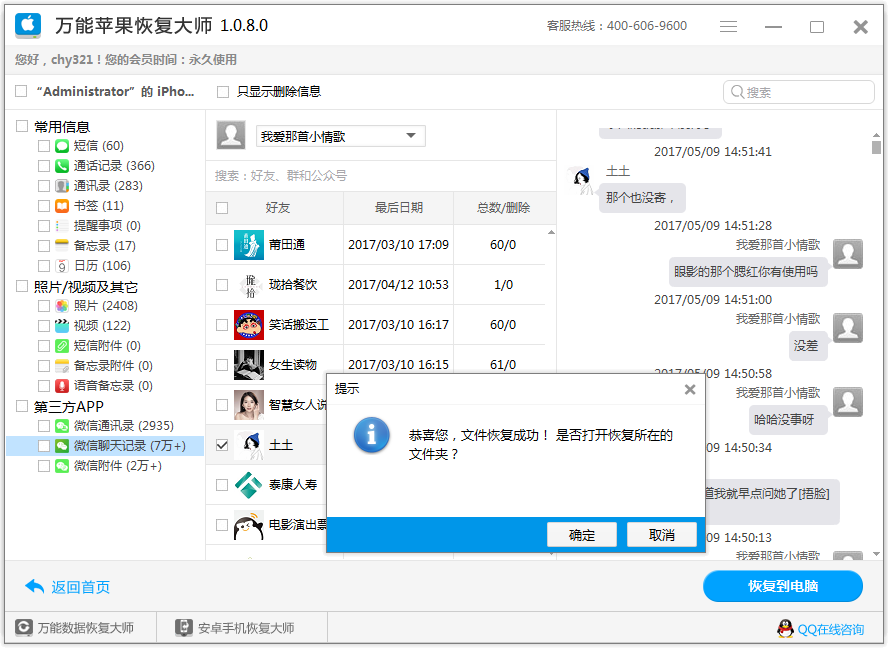
Task: Click the 泰康人寿 logo avatar
Action: 249,485
